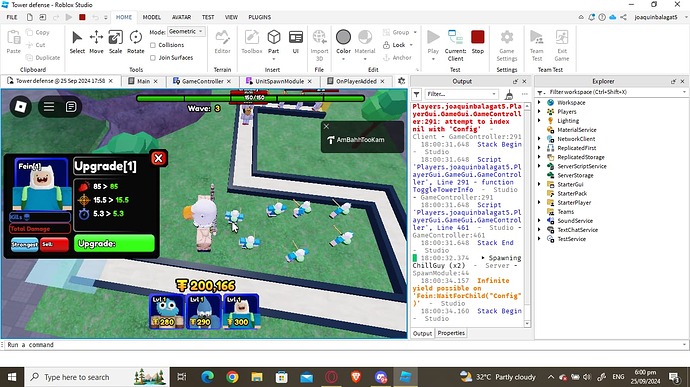Enable the Collisions checkbox
This screenshot has height=387, width=690.
tap(153, 45)
